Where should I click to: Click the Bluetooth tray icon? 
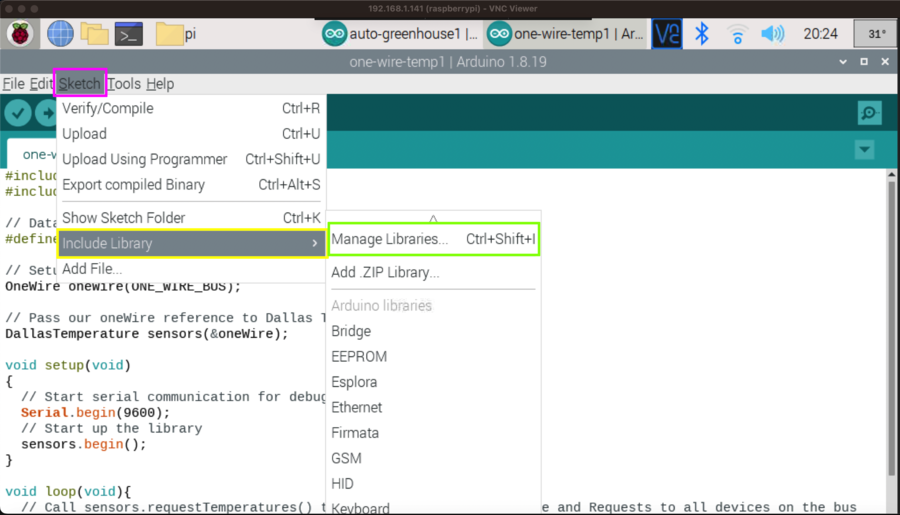pos(702,34)
